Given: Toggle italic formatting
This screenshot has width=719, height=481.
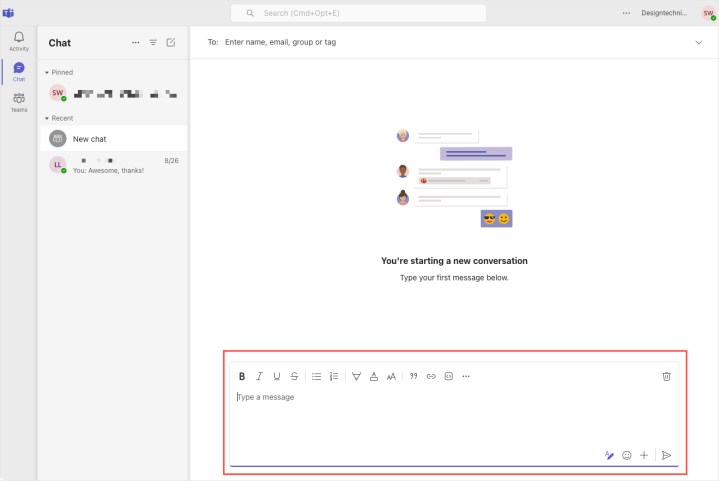Looking at the screenshot, I should (x=259, y=376).
